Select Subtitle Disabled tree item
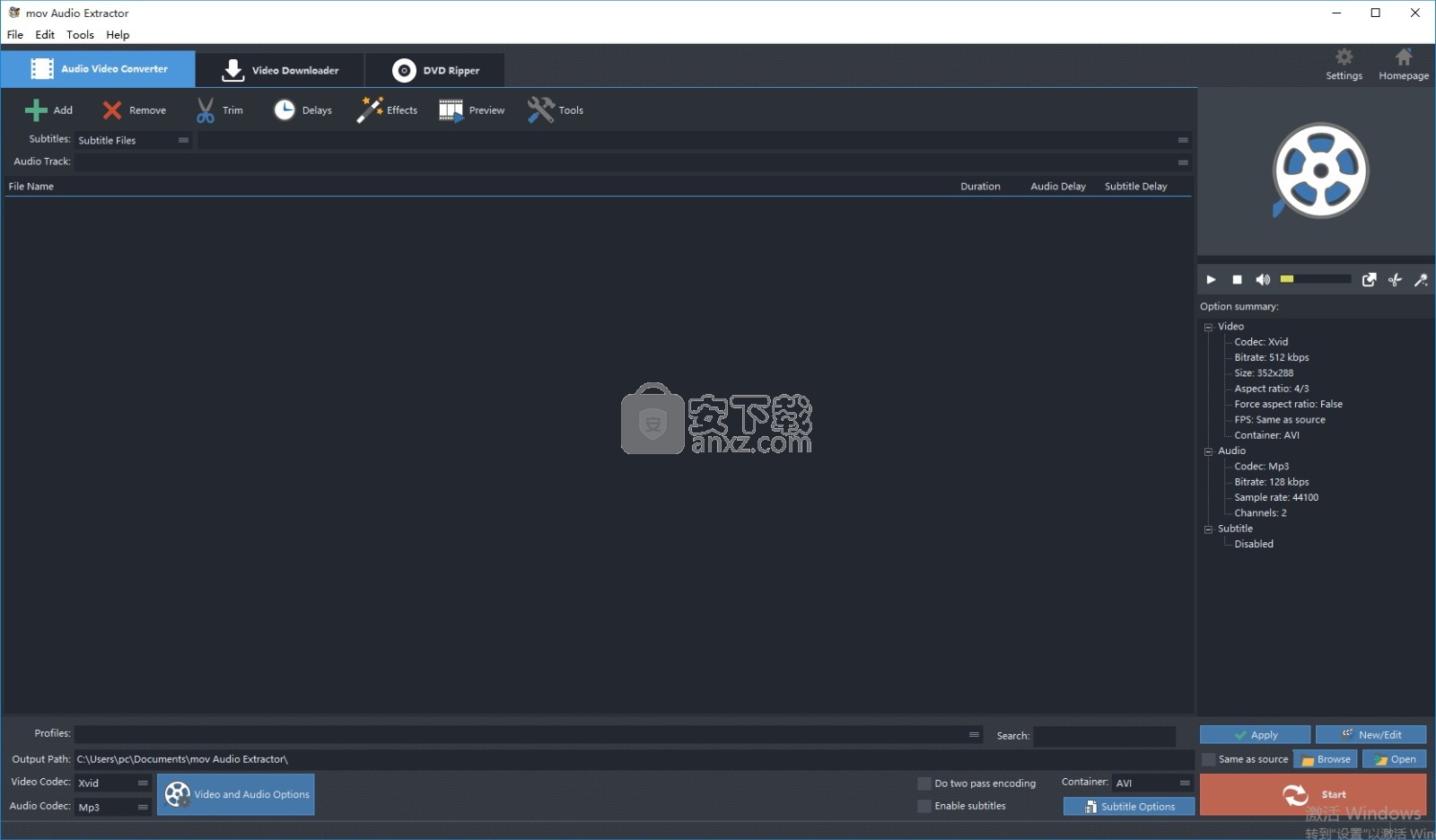This screenshot has width=1436, height=840. [1254, 544]
